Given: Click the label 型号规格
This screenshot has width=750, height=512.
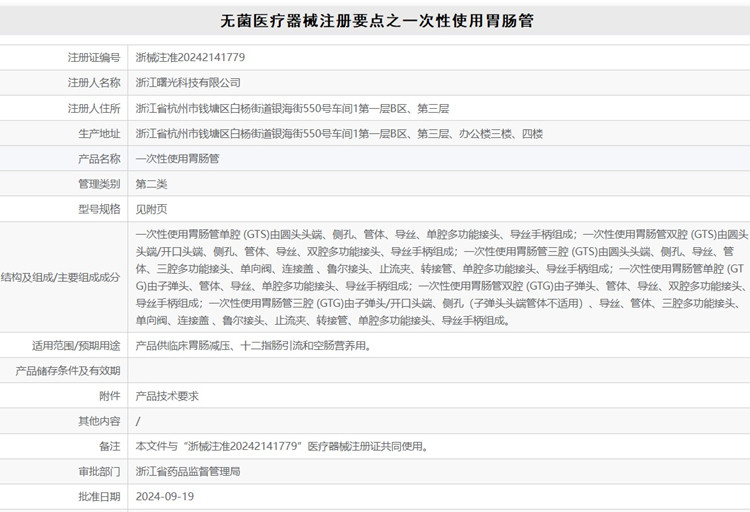Looking at the screenshot, I should click(99, 209).
